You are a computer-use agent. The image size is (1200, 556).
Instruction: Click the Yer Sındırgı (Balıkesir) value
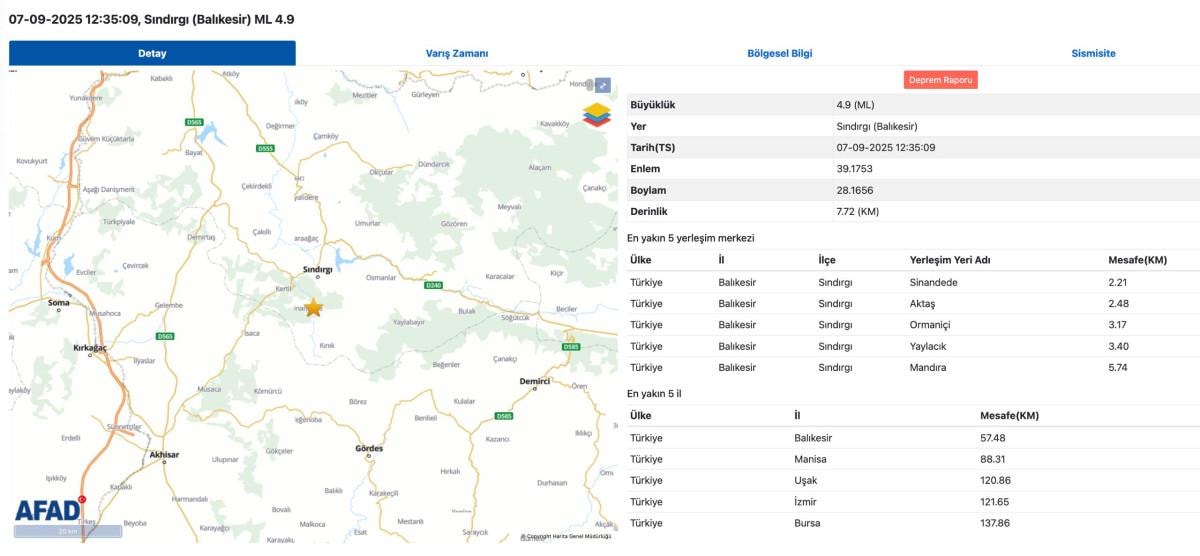tap(877, 126)
